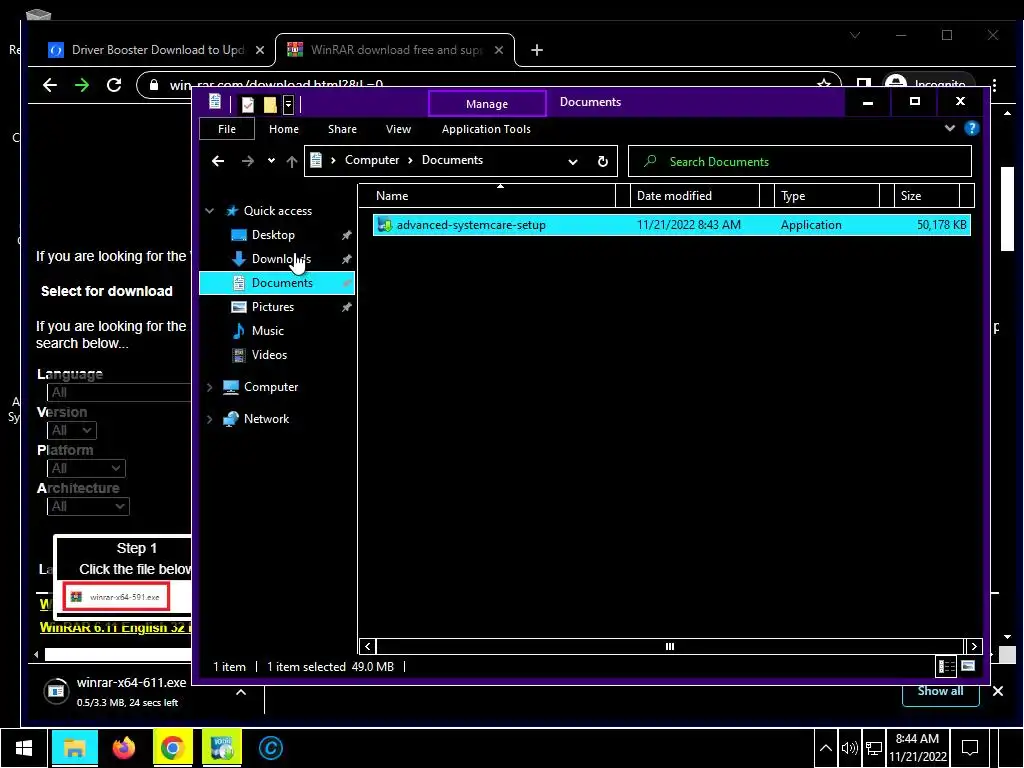Switch to Large icons view in status bar
The width and height of the screenshot is (1024, 768).
point(968,666)
